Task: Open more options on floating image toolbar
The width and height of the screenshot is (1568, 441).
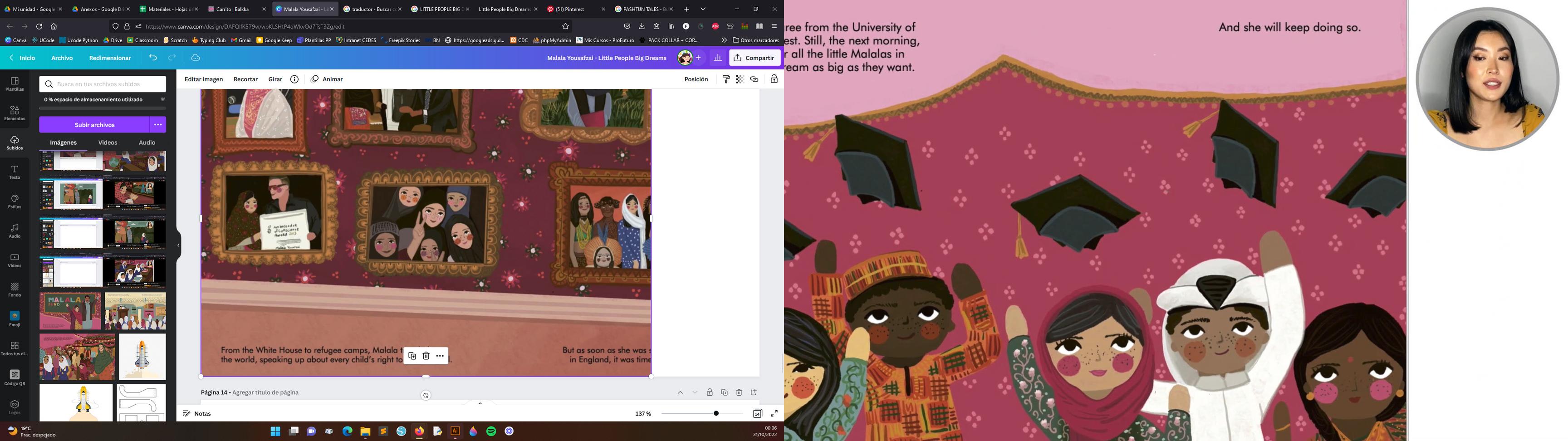Action: tap(440, 356)
